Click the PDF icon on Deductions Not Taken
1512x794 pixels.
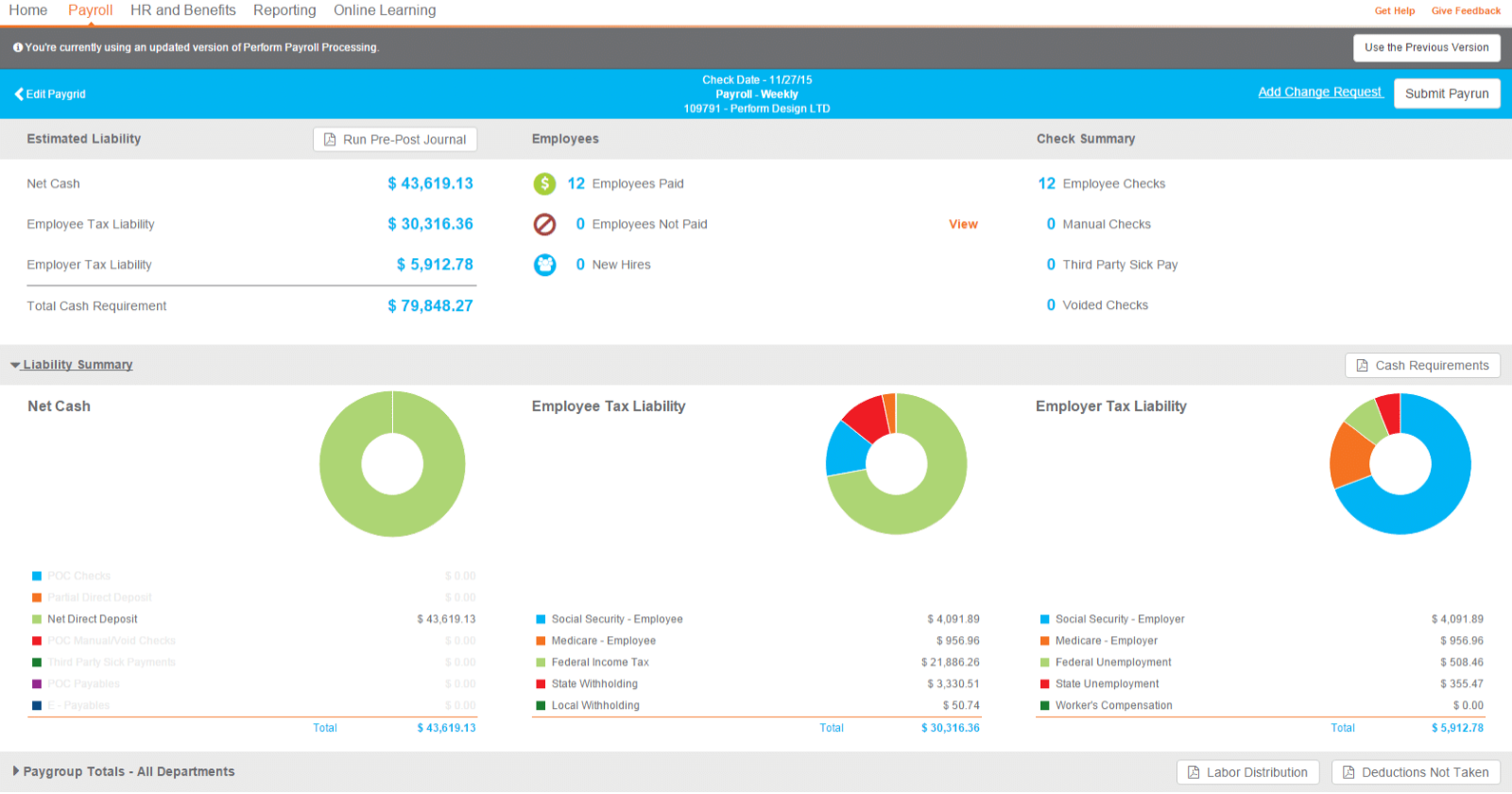click(x=1349, y=772)
